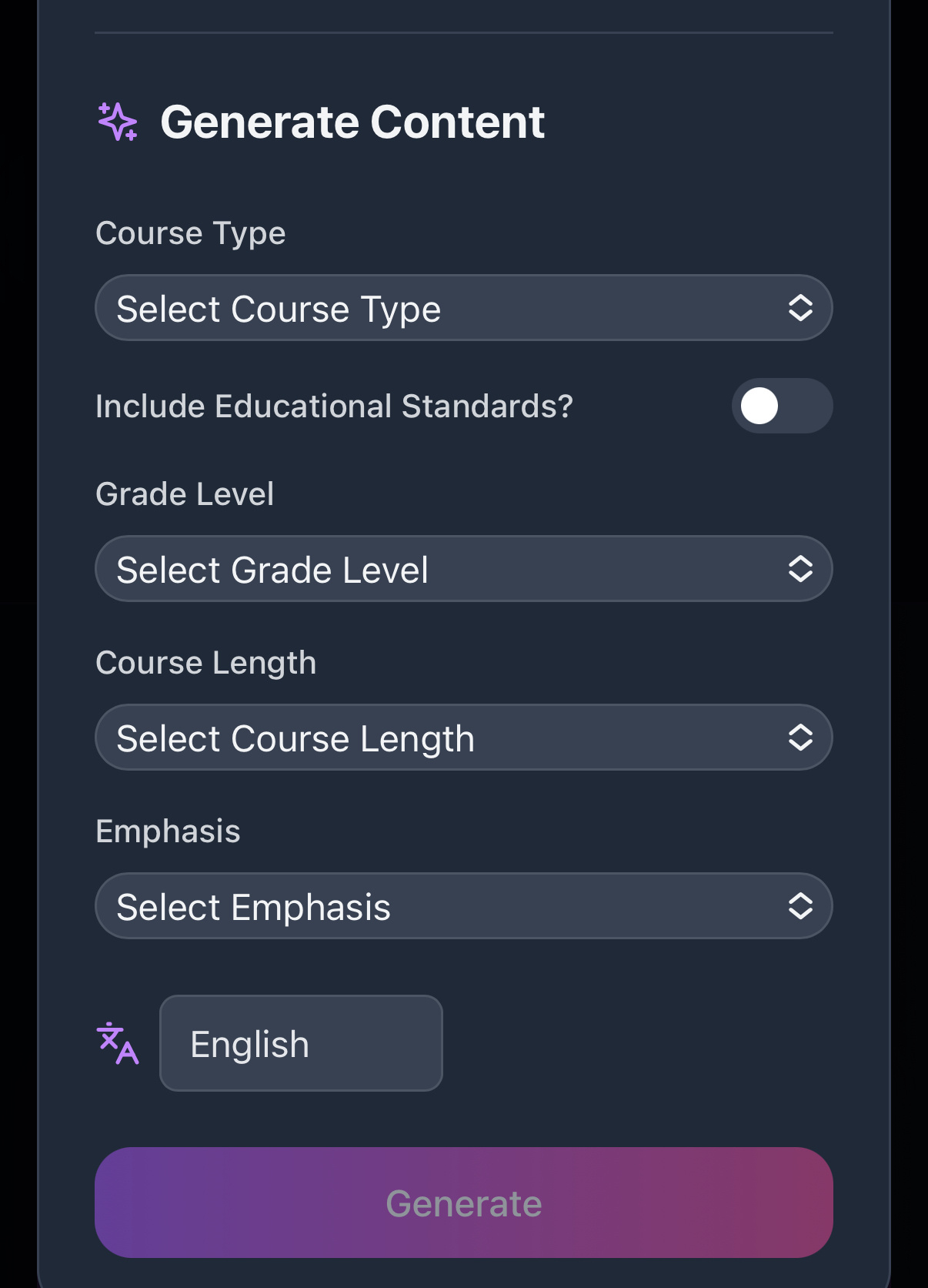Click the horizontal divider above Generate Content
928x1288 pixels.
click(464, 32)
